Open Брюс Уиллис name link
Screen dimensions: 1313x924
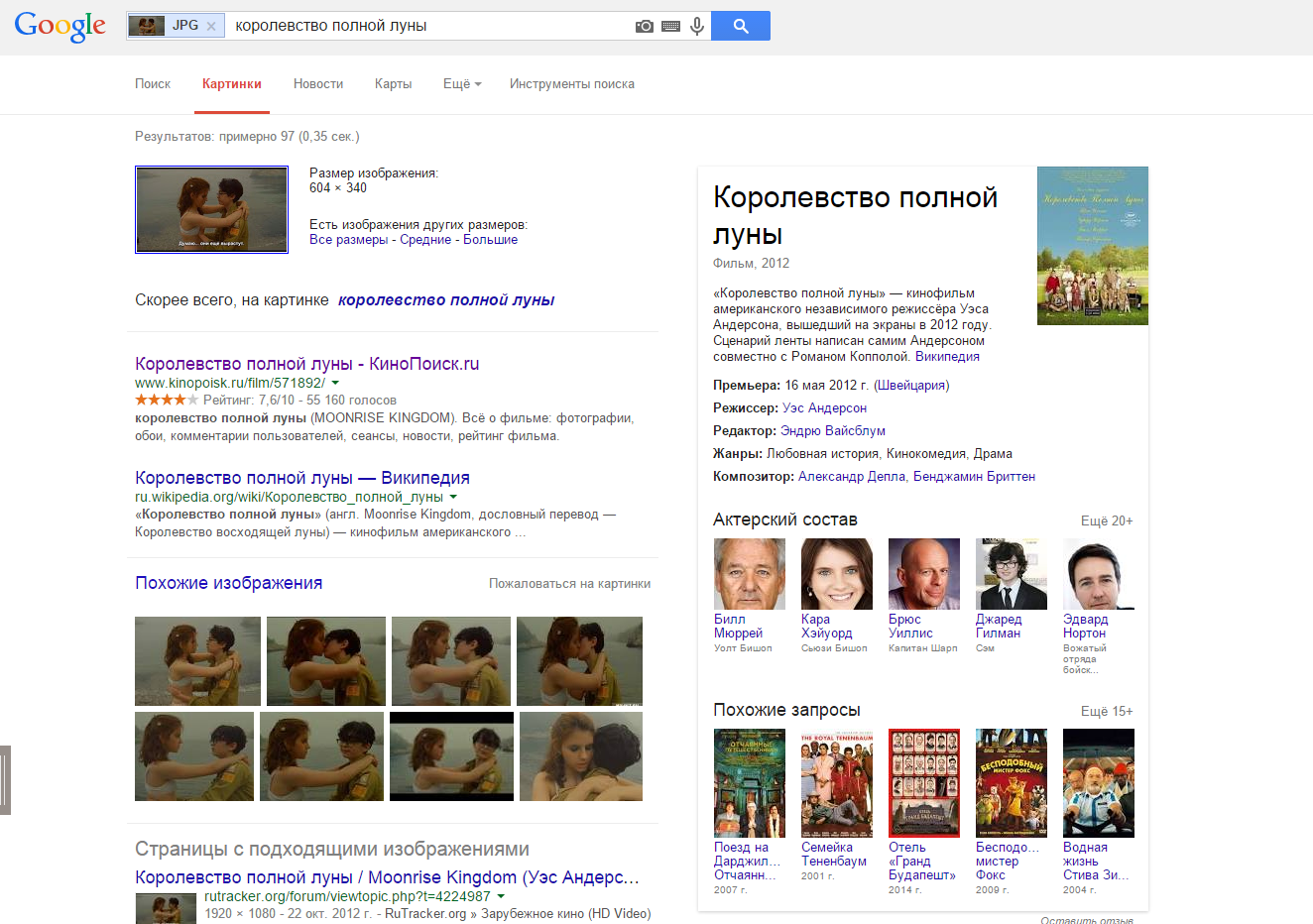(x=910, y=627)
